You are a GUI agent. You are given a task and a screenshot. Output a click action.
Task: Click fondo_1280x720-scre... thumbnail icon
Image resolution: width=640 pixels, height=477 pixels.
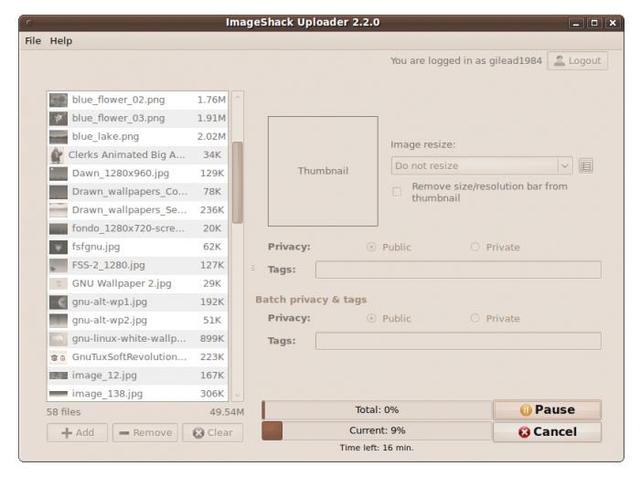58,229
